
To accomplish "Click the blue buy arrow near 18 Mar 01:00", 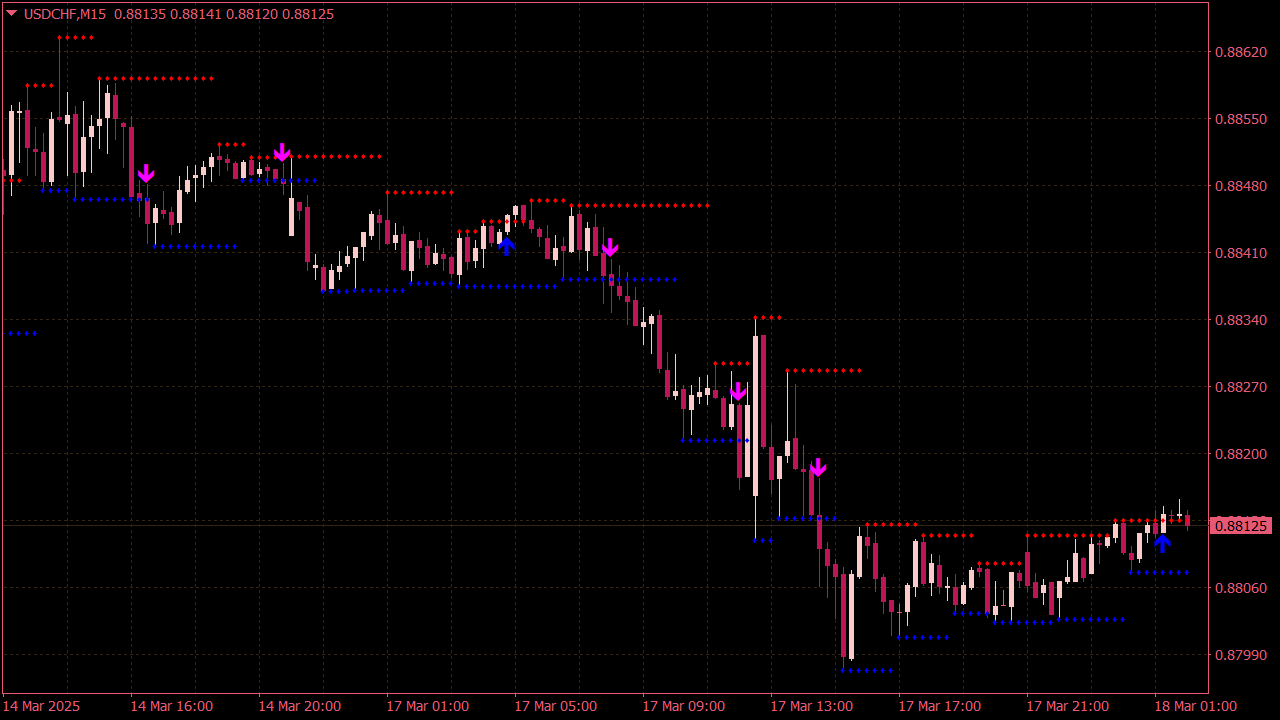I will [1162, 543].
